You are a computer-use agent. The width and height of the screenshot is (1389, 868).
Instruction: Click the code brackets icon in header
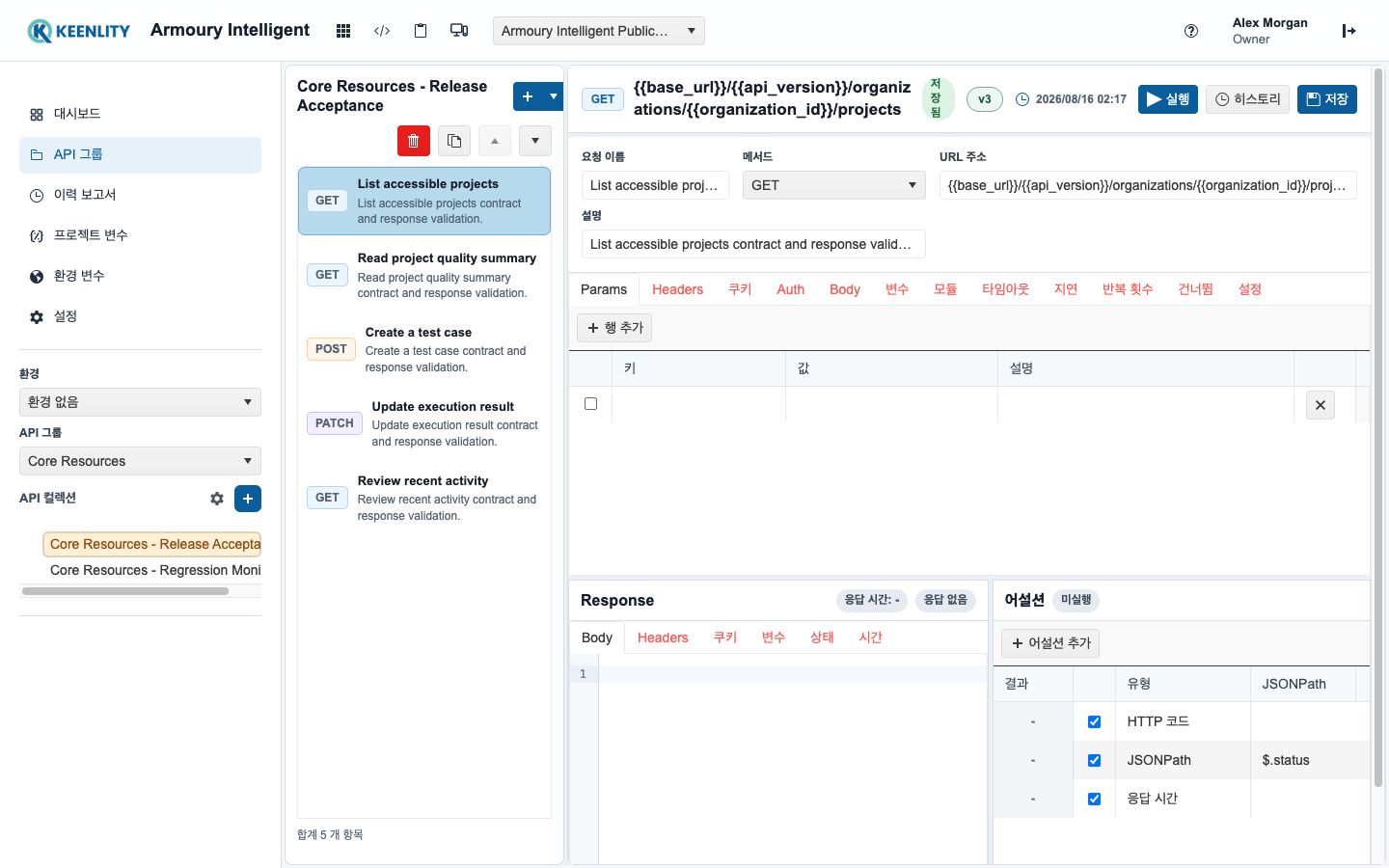pyautogui.click(x=382, y=31)
